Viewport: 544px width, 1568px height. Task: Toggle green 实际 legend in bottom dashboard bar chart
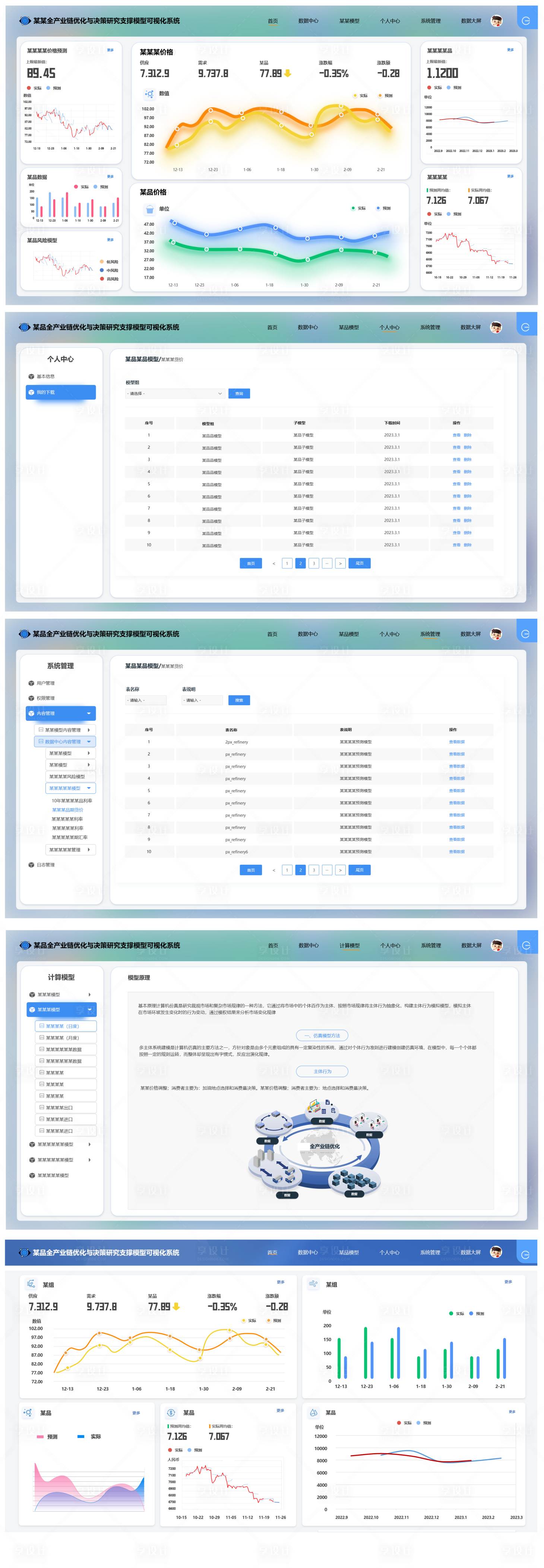click(x=456, y=1313)
